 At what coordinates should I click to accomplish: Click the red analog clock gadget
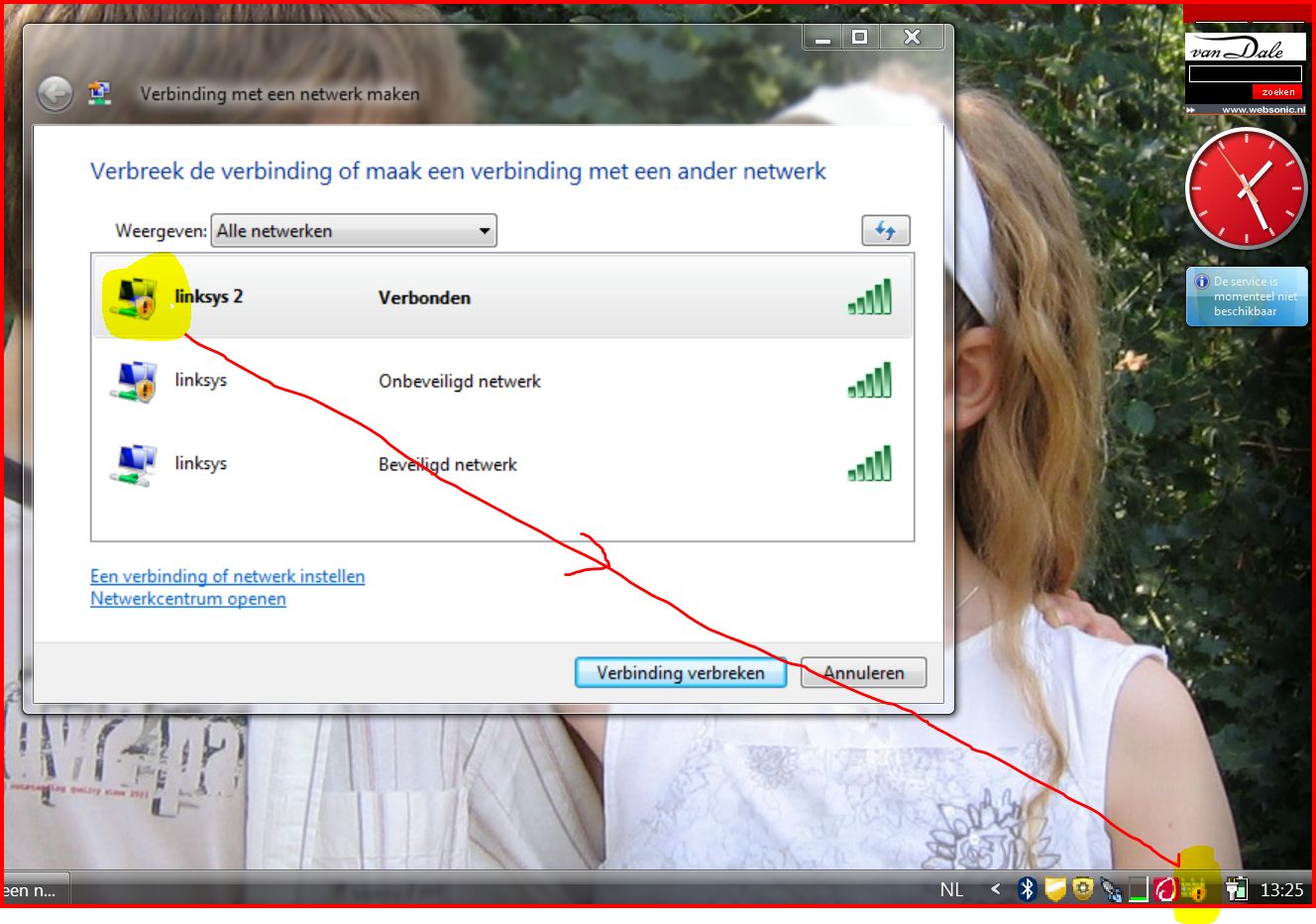(x=1247, y=188)
